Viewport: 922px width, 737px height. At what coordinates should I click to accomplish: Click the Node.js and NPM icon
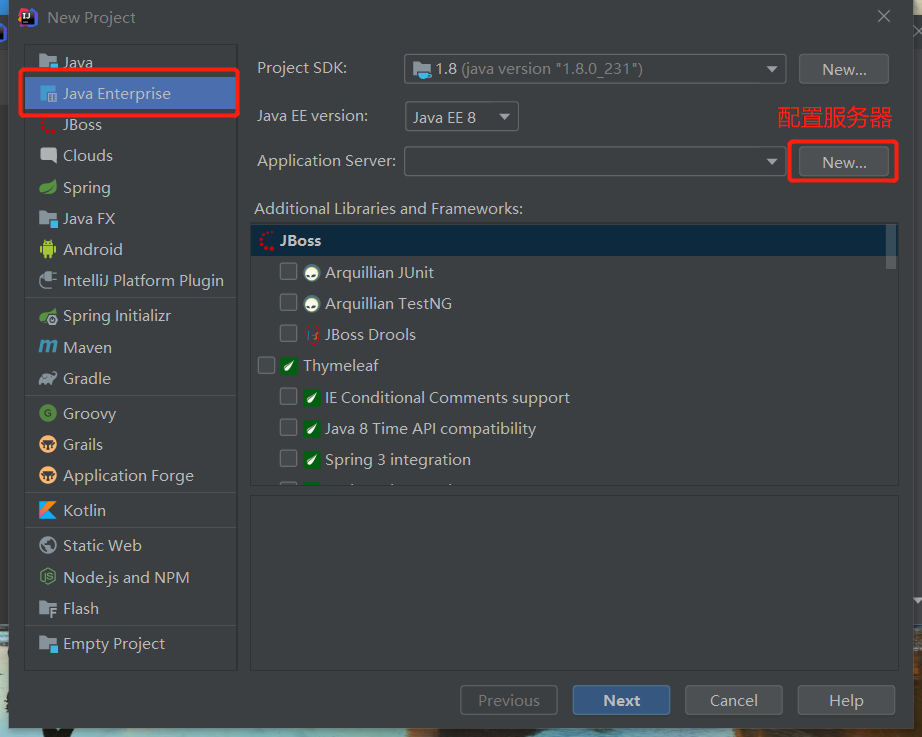(x=48, y=576)
